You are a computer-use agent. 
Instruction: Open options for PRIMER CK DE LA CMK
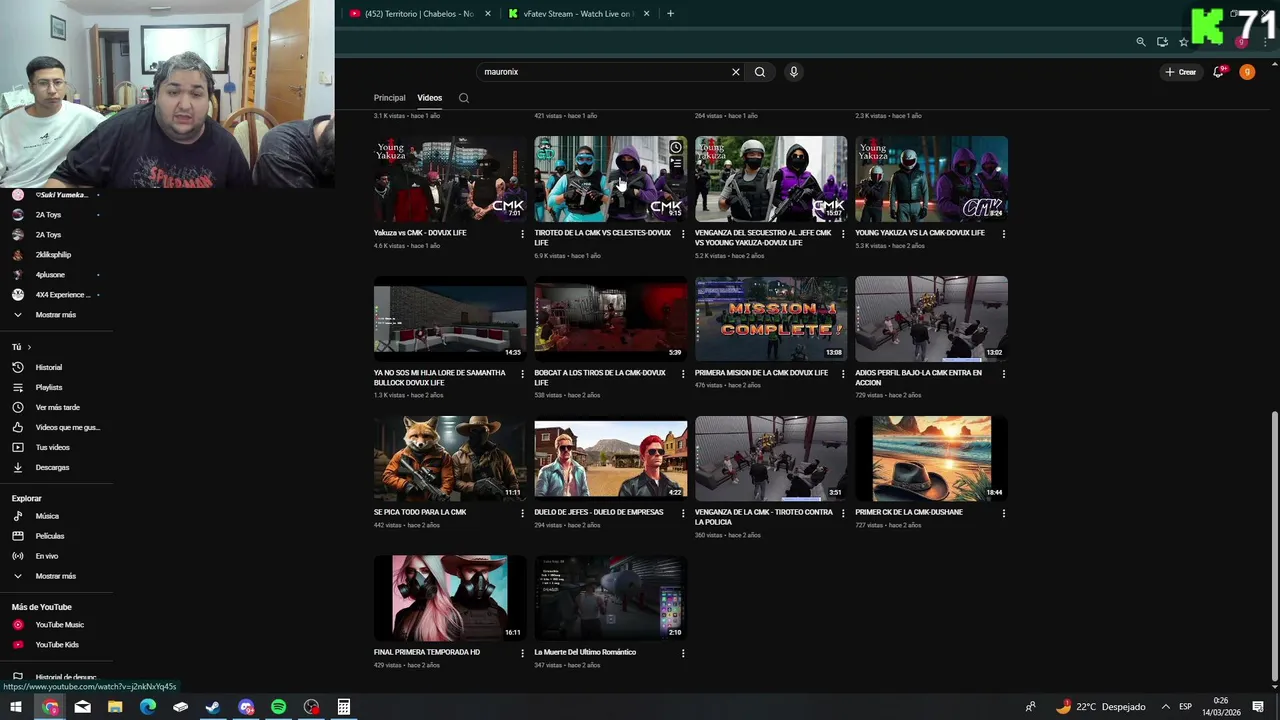coord(1004,513)
